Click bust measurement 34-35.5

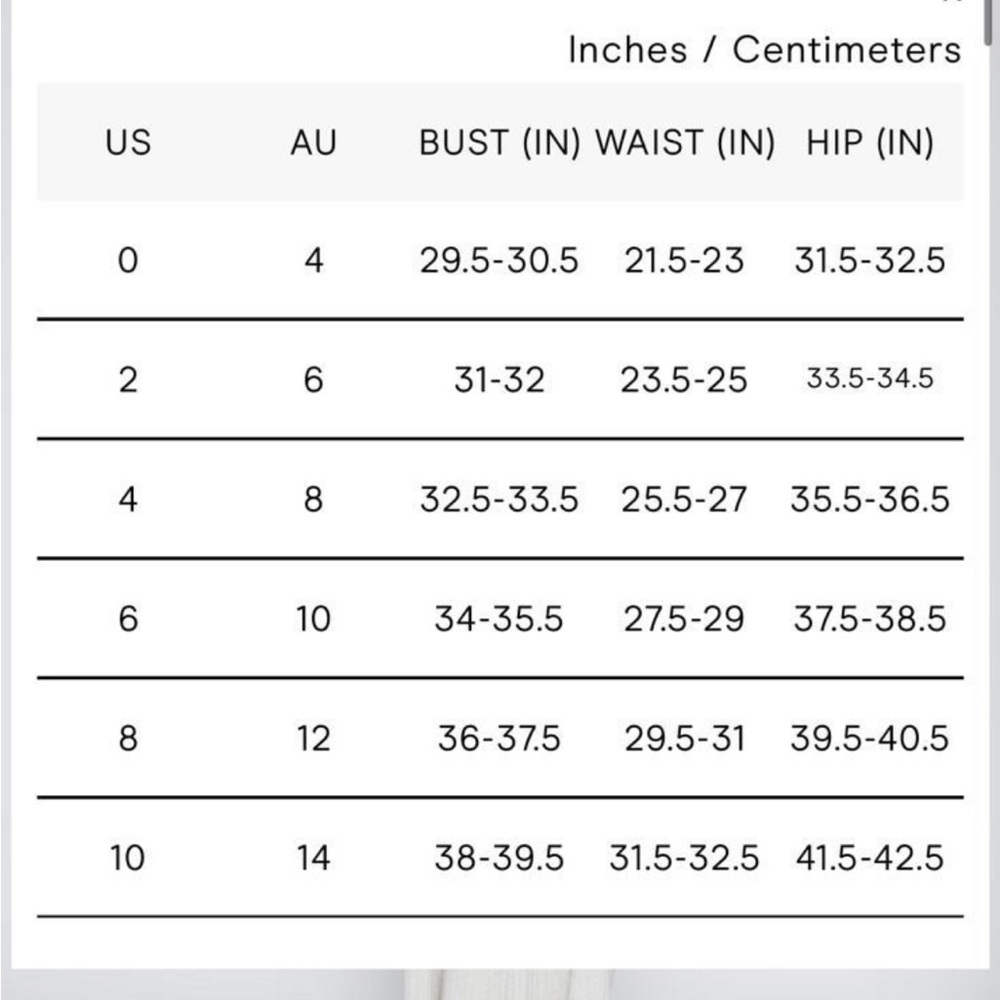pos(499,619)
